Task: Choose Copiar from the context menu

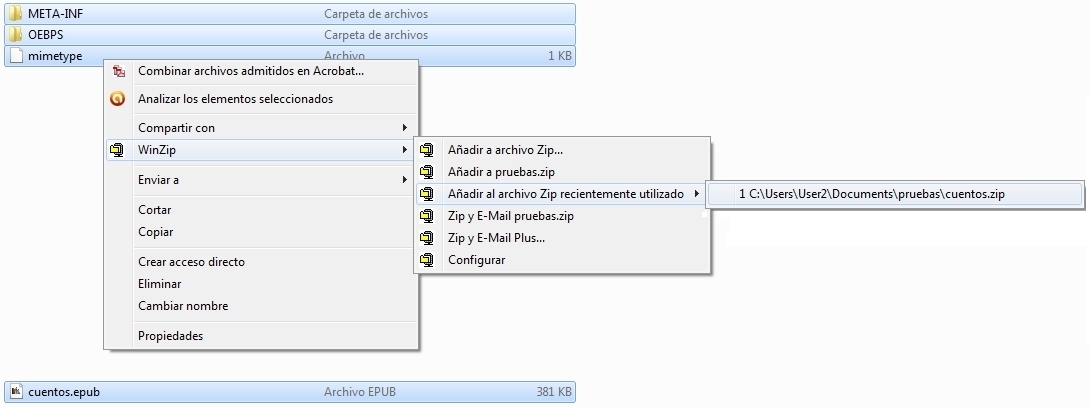Action: pyautogui.click(x=156, y=232)
